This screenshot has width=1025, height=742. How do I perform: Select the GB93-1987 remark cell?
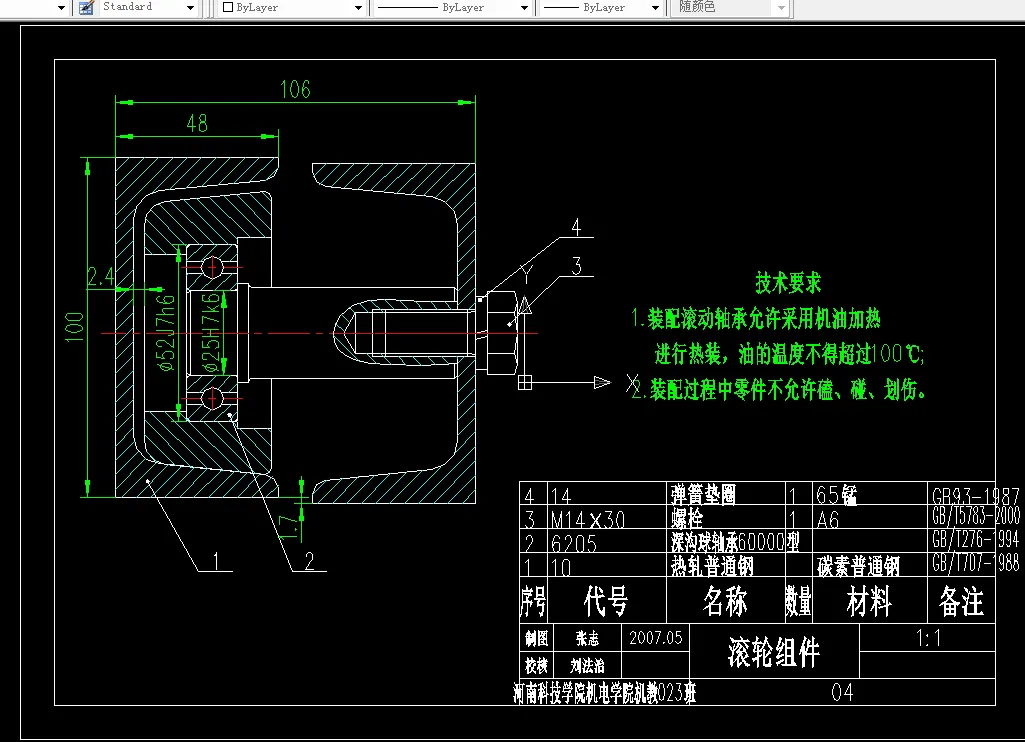point(975,496)
